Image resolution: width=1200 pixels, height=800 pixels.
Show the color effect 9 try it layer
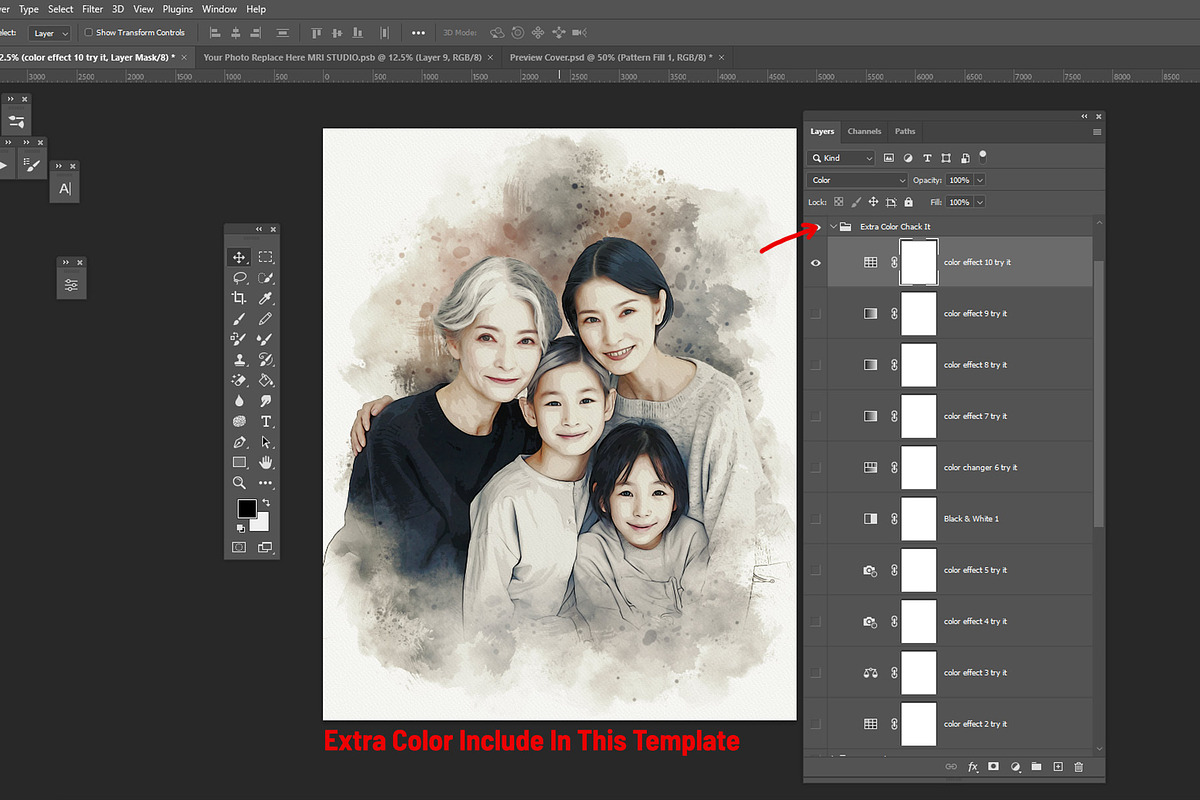point(816,313)
